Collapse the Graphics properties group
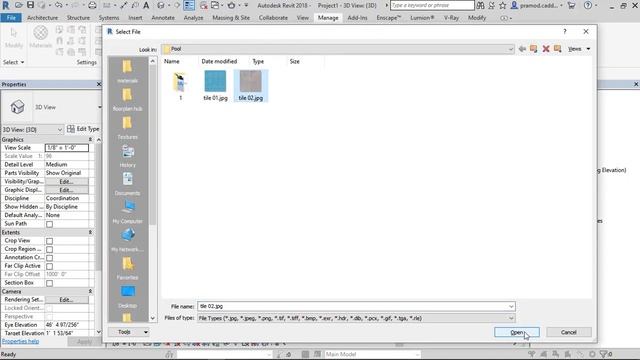Viewport: 640px width, 360px height. [x=90, y=140]
